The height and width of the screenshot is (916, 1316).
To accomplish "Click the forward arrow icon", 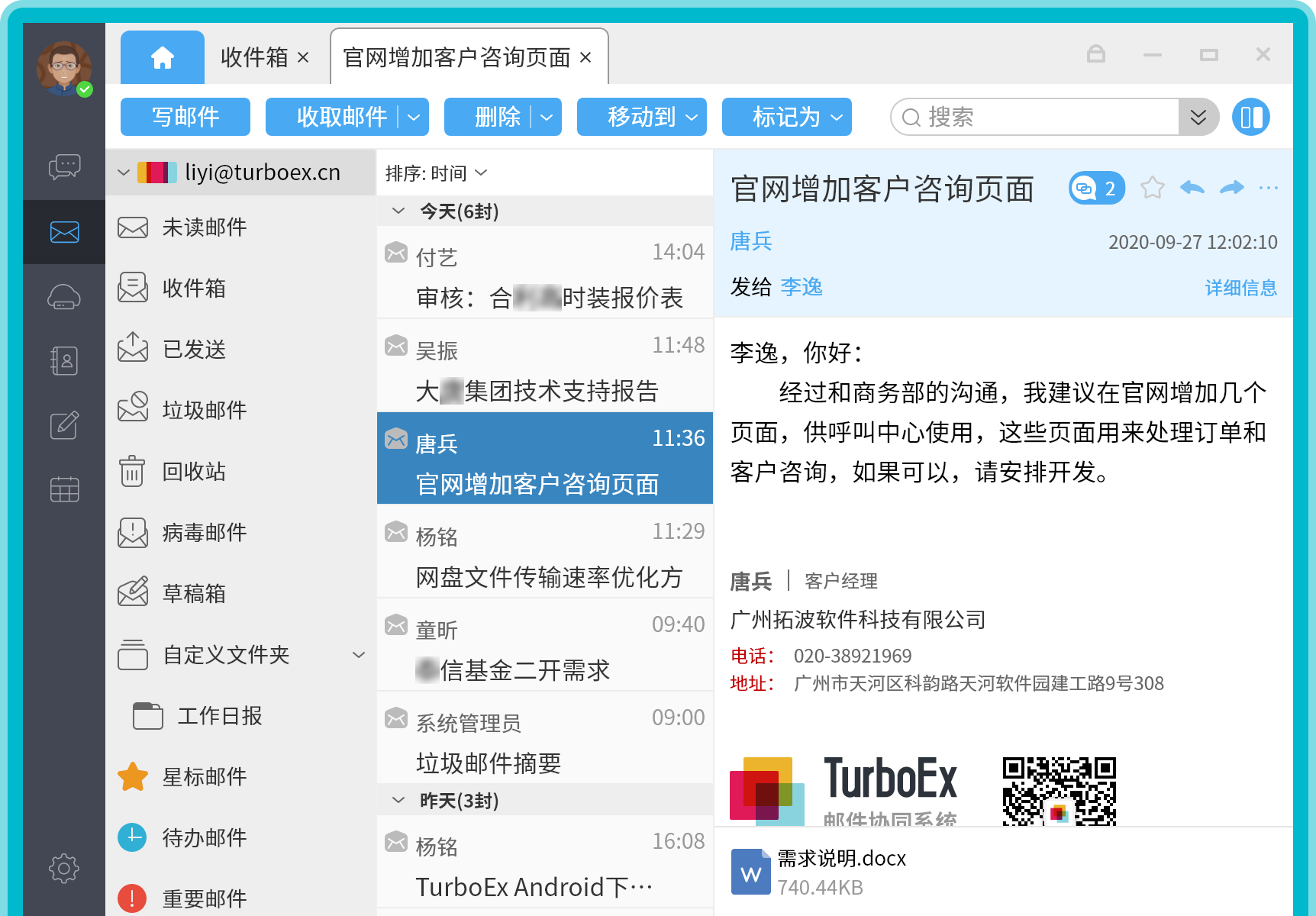I will pyautogui.click(x=1231, y=188).
